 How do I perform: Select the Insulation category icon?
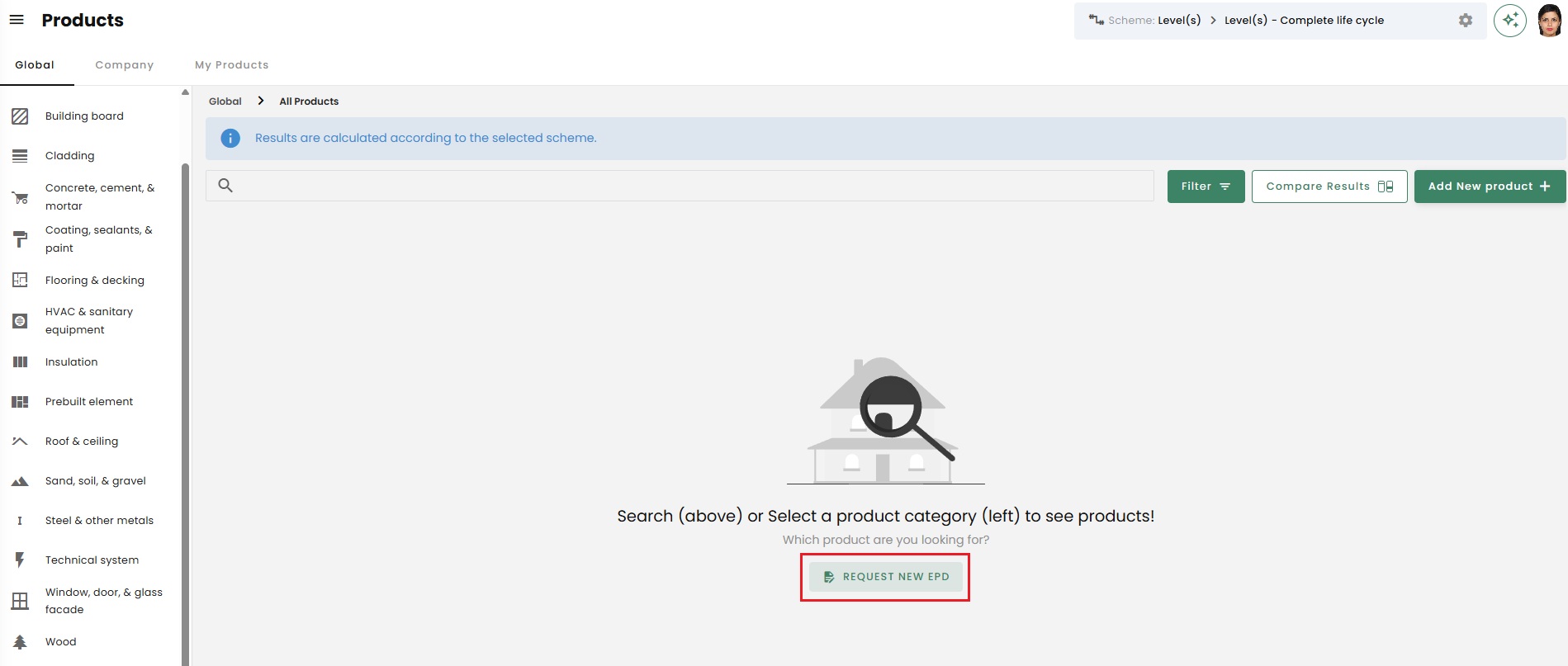point(21,362)
